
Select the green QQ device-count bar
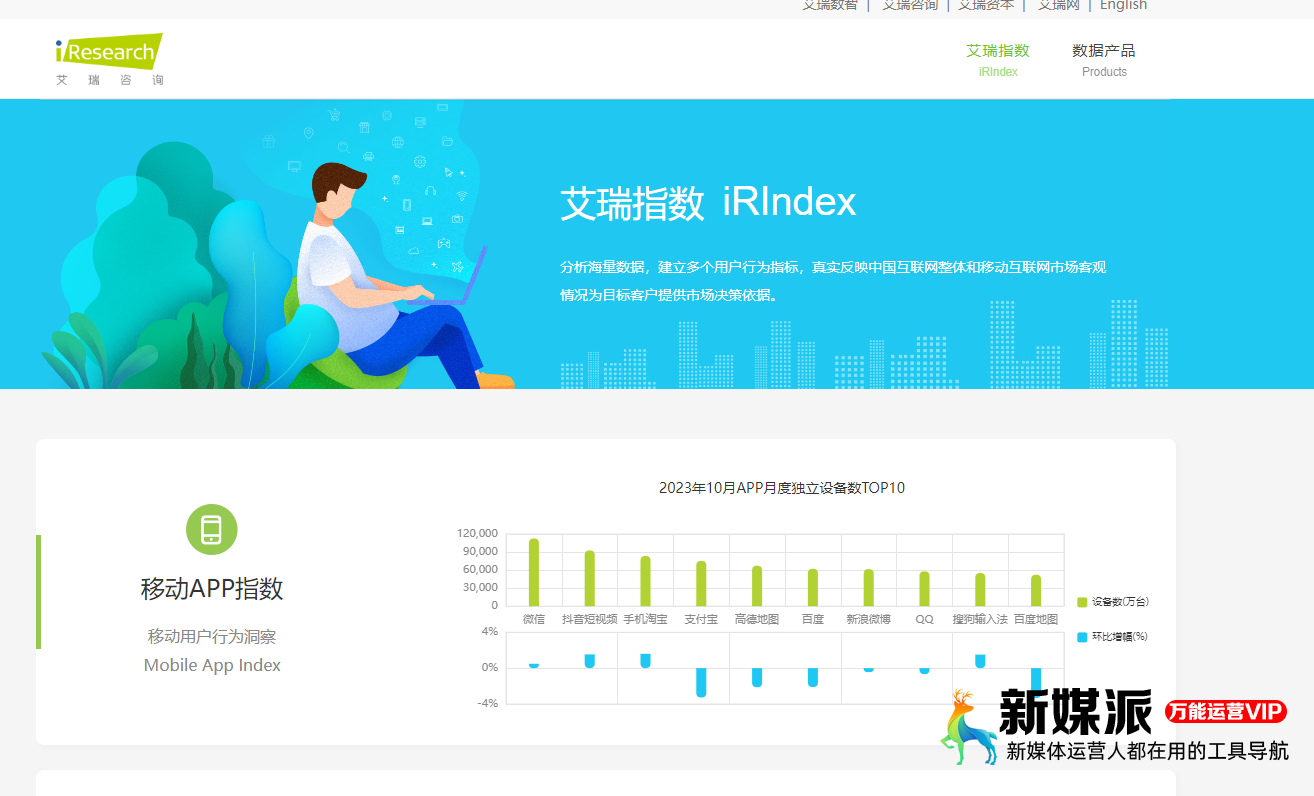(x=924, y=588)
